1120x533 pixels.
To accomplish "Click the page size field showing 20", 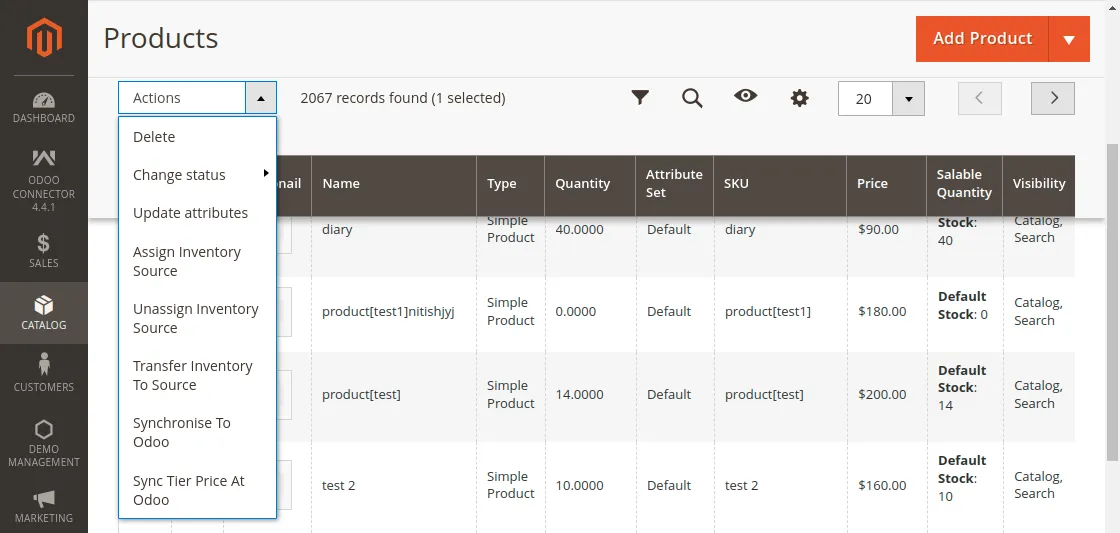I will point(865,99).
